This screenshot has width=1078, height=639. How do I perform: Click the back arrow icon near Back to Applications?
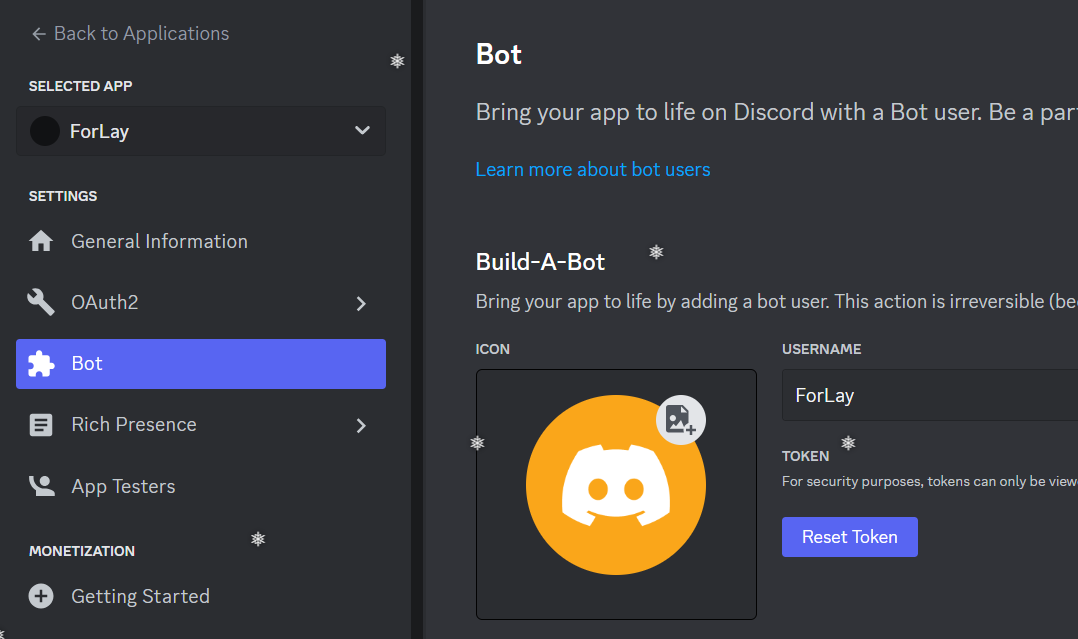[37, 33]
